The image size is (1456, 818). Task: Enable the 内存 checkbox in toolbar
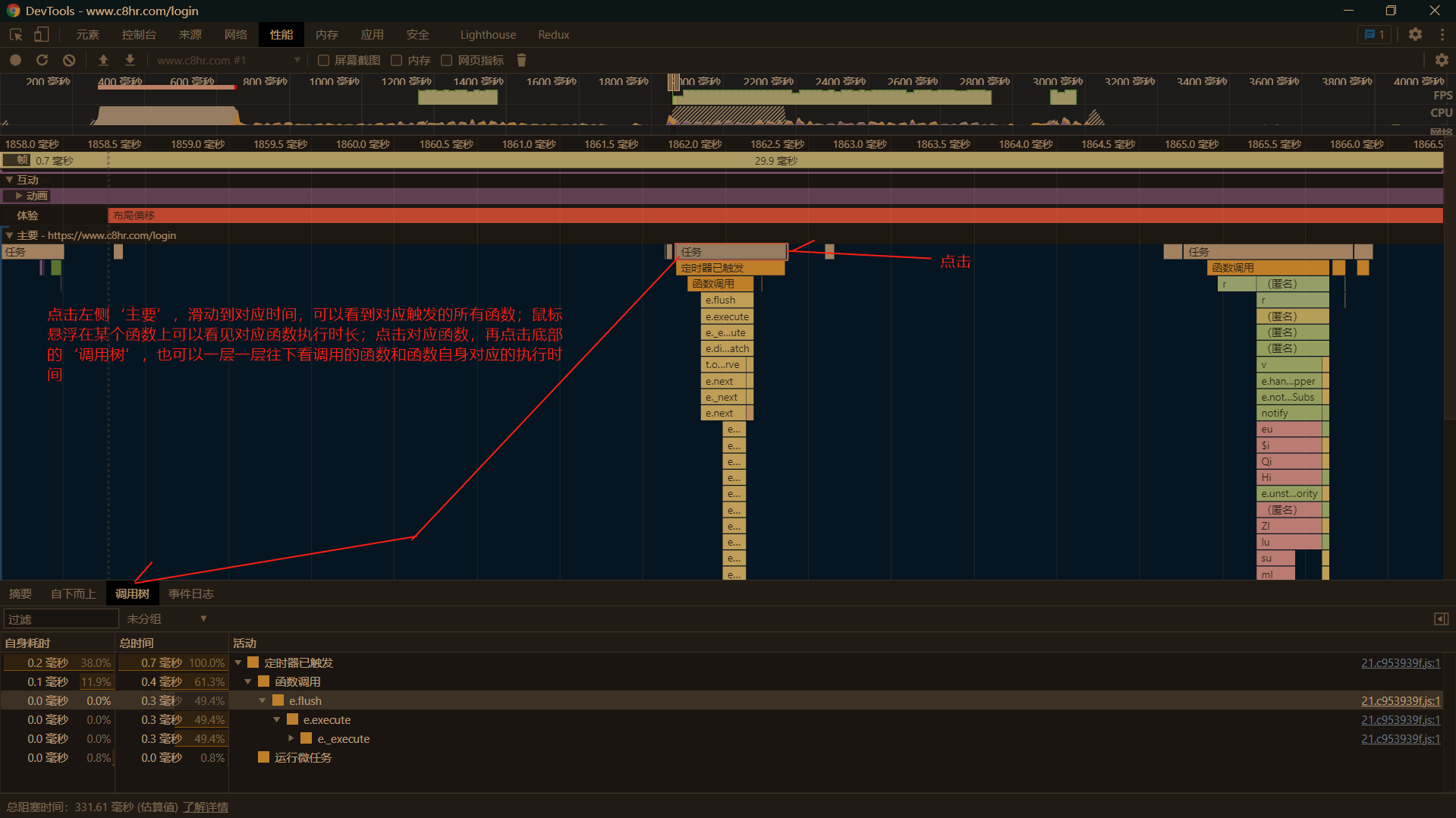tap(396, 61)
